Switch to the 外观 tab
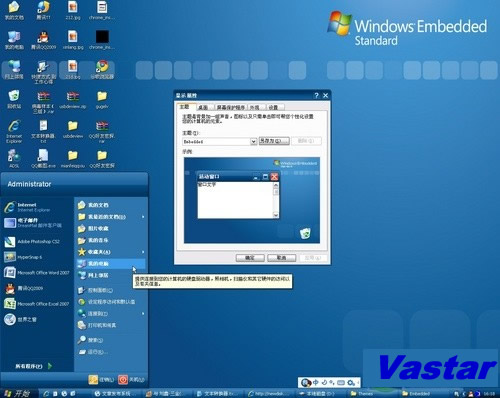 (x=255, y=107)
